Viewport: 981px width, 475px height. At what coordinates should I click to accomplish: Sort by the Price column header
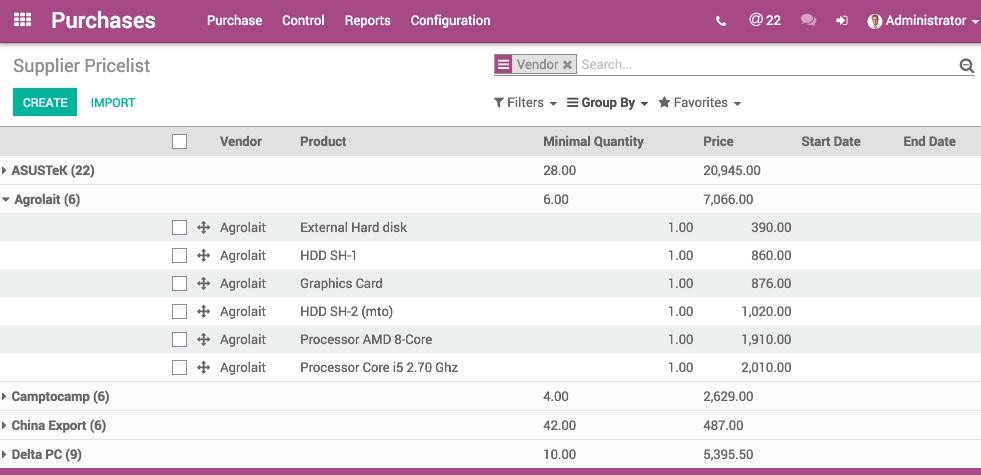tap(718, 141)
